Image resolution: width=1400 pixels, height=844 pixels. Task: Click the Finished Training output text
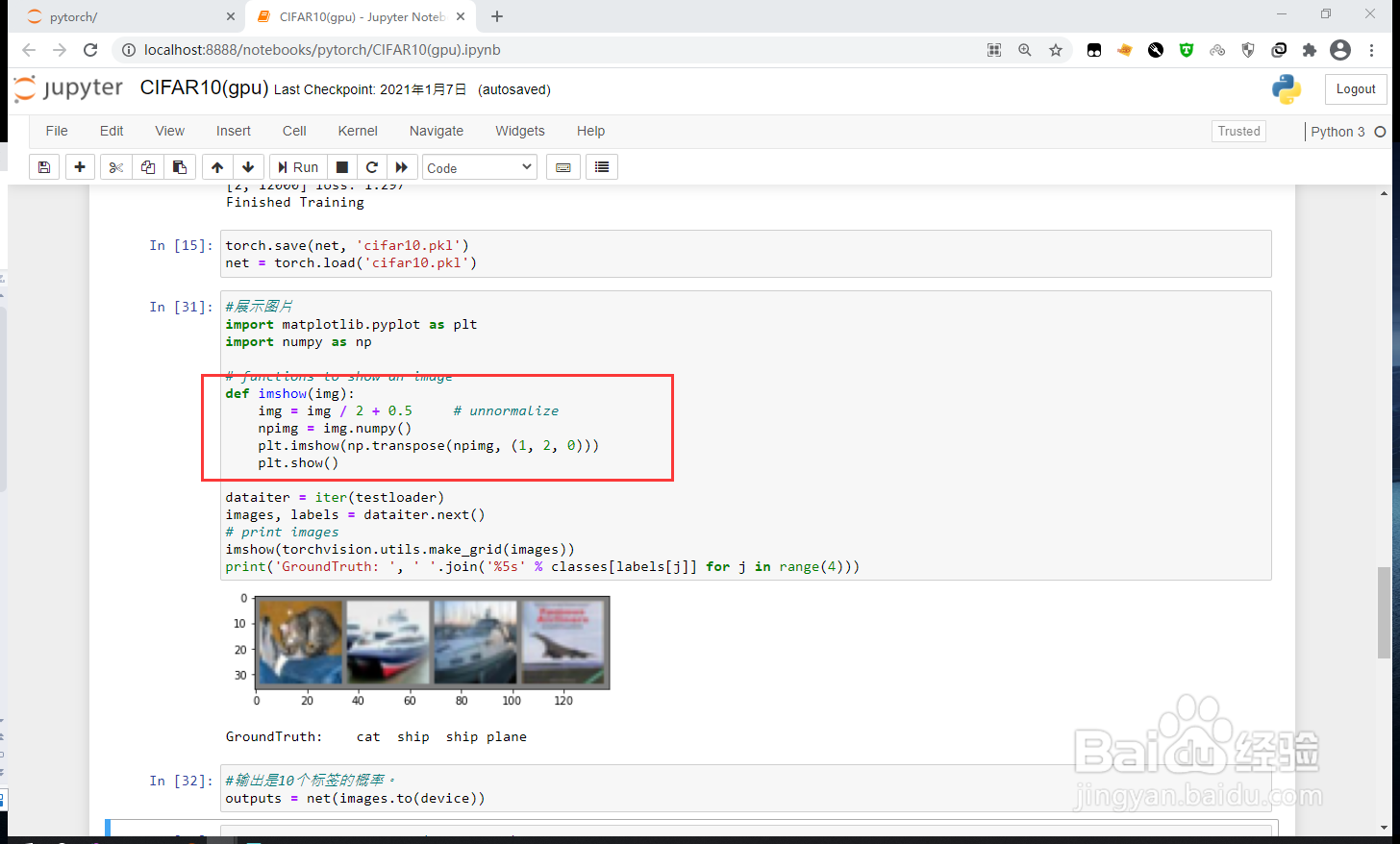295,202
